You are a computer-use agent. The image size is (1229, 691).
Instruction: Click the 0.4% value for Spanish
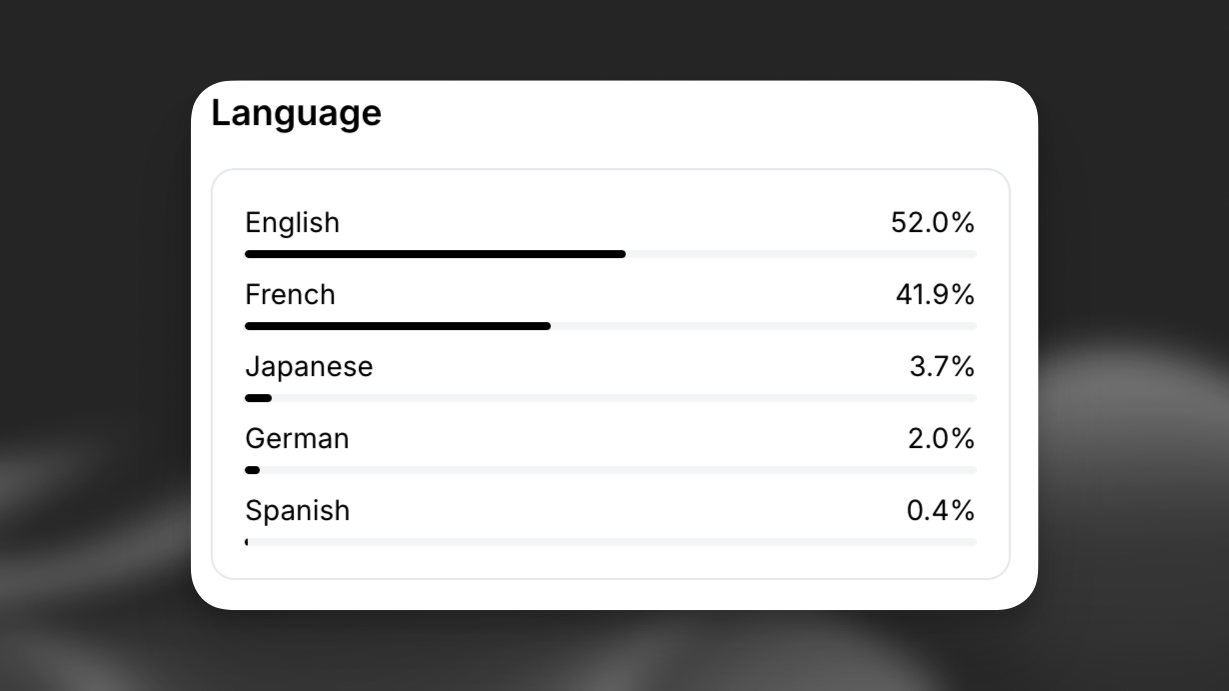click(x=945, y=511)
